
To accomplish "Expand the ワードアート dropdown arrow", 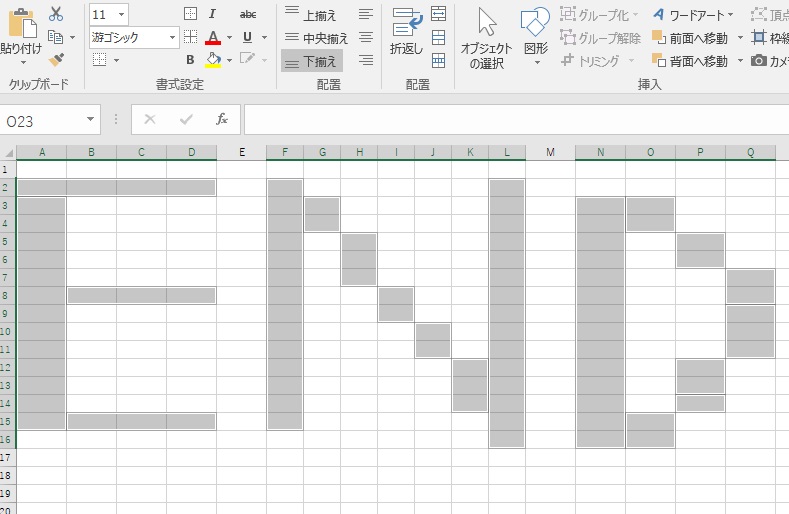I will 731,15.
